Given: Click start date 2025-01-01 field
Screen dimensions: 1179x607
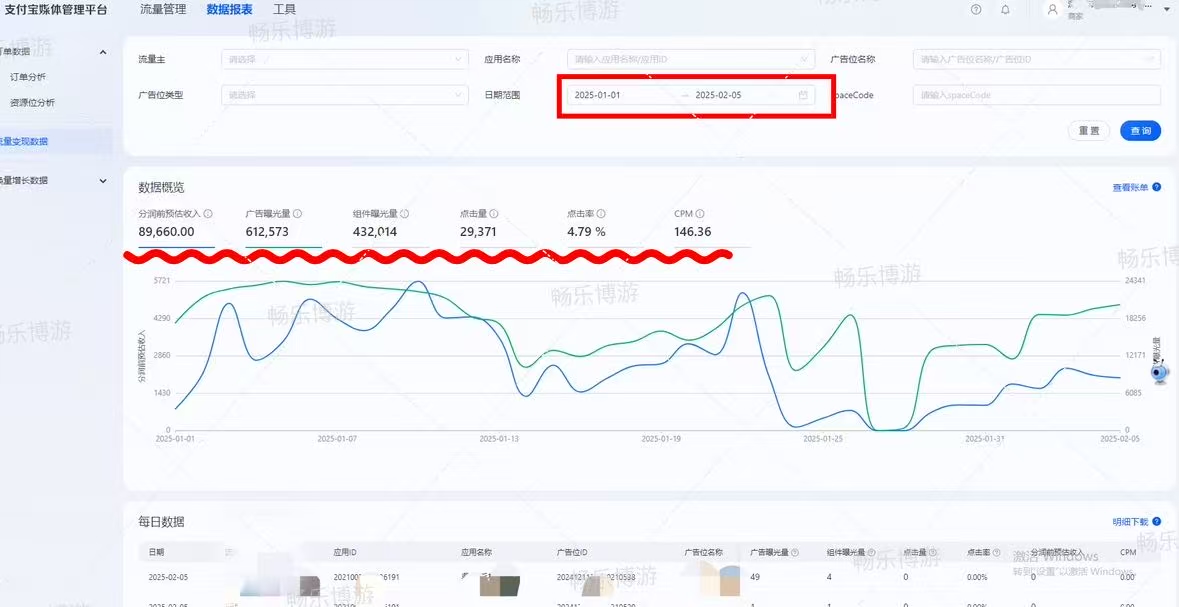Looking at the screenshot, I should point(597,96).
